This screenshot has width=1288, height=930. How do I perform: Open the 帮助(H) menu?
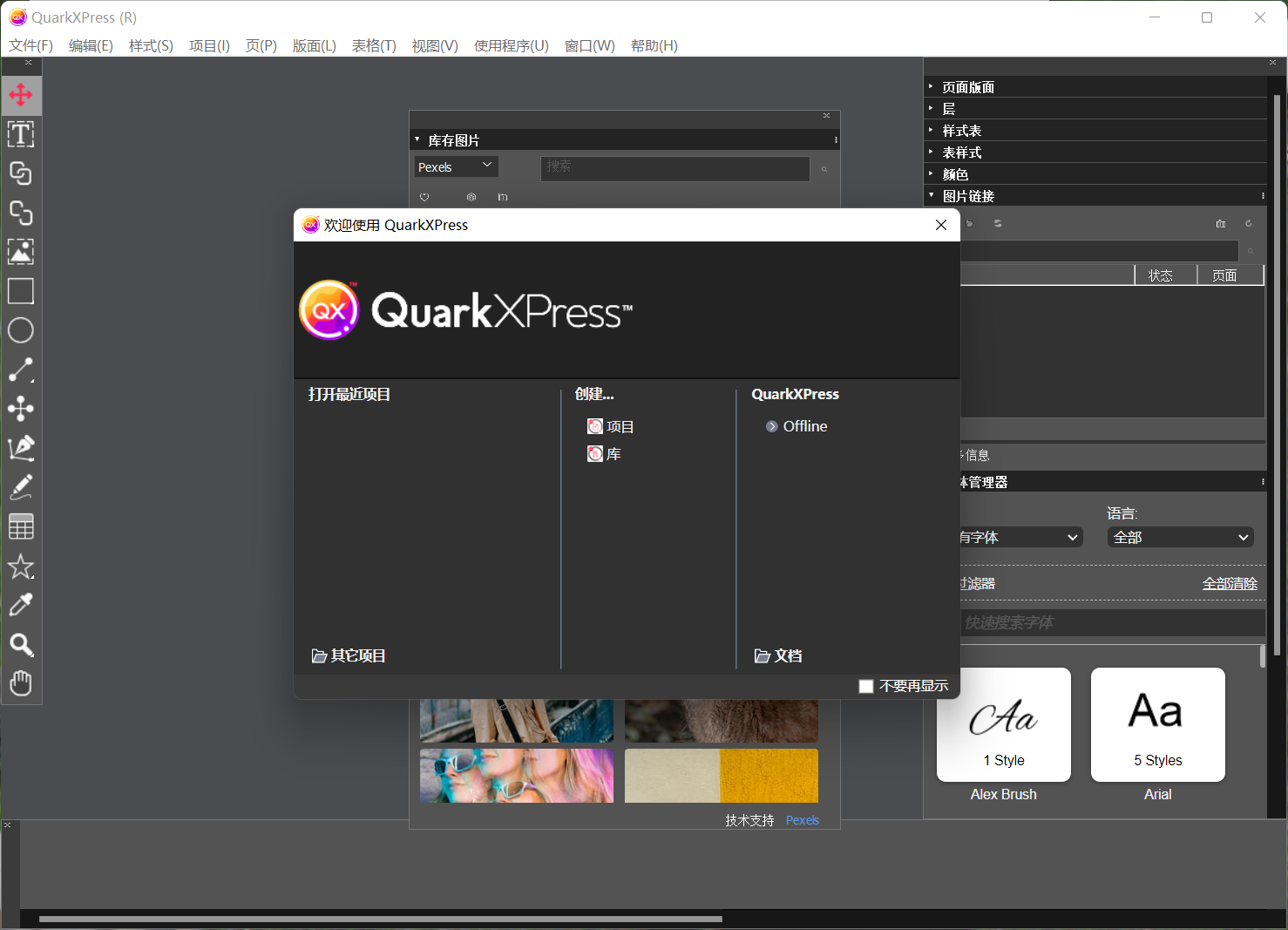tap(654, 45)
